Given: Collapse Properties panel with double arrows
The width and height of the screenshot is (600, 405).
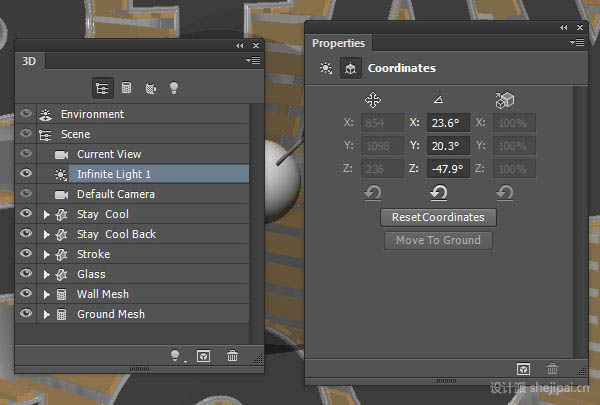Looking at the screenshot, I should click(563, 28).
